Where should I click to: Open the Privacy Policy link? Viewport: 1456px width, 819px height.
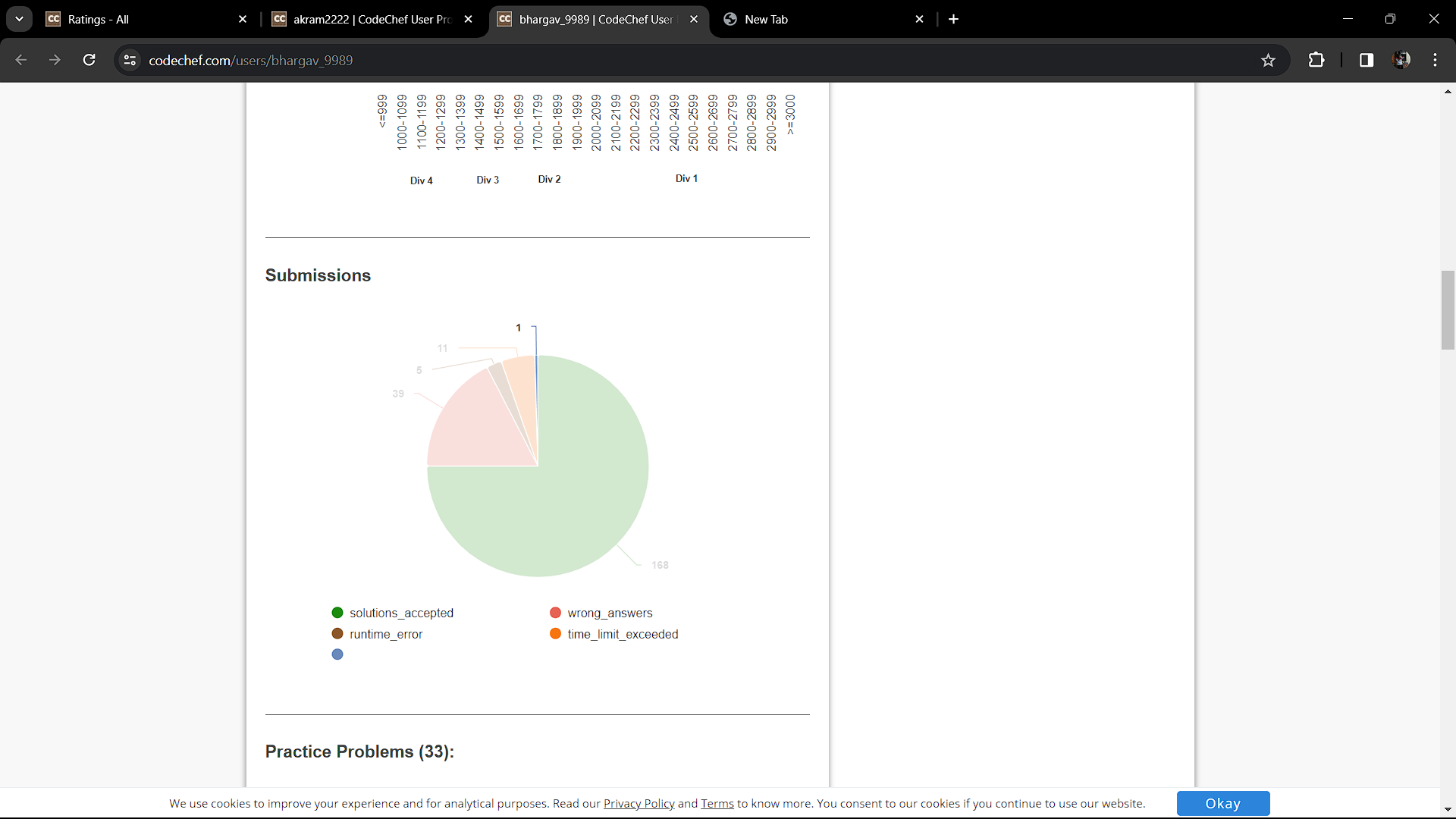(639, 804)
